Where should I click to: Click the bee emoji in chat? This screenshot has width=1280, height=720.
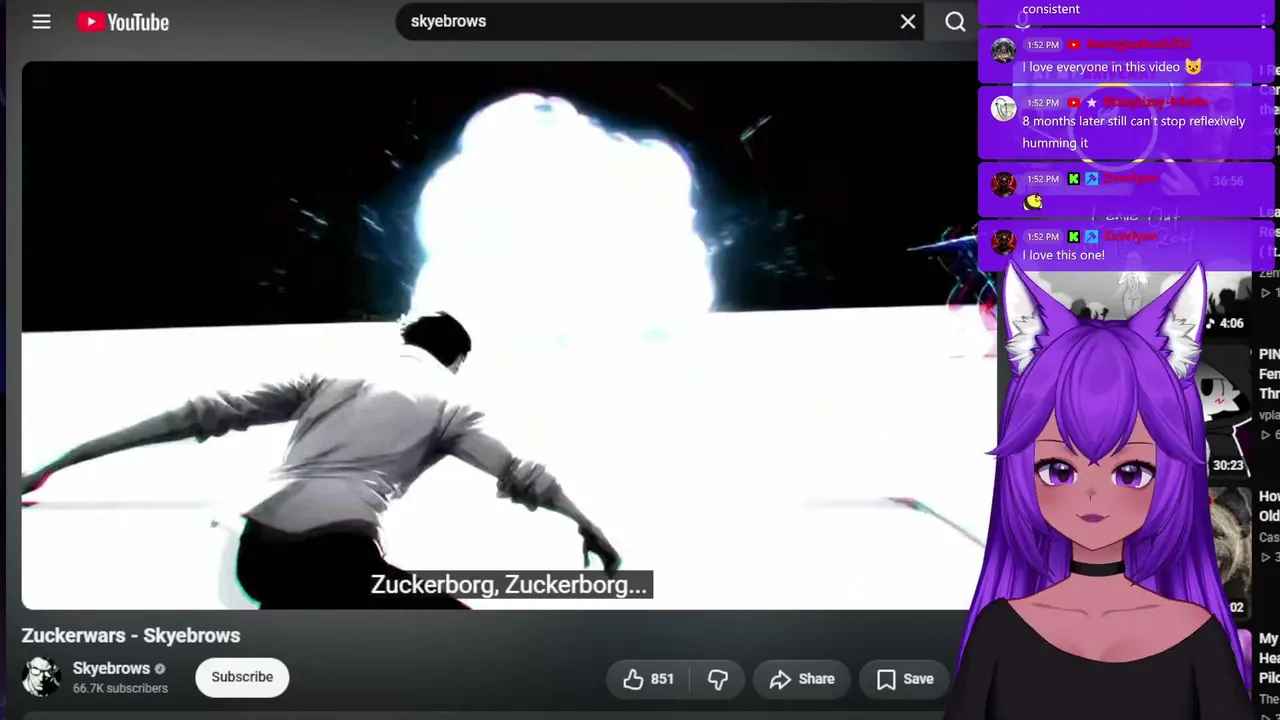[1033, 202]
